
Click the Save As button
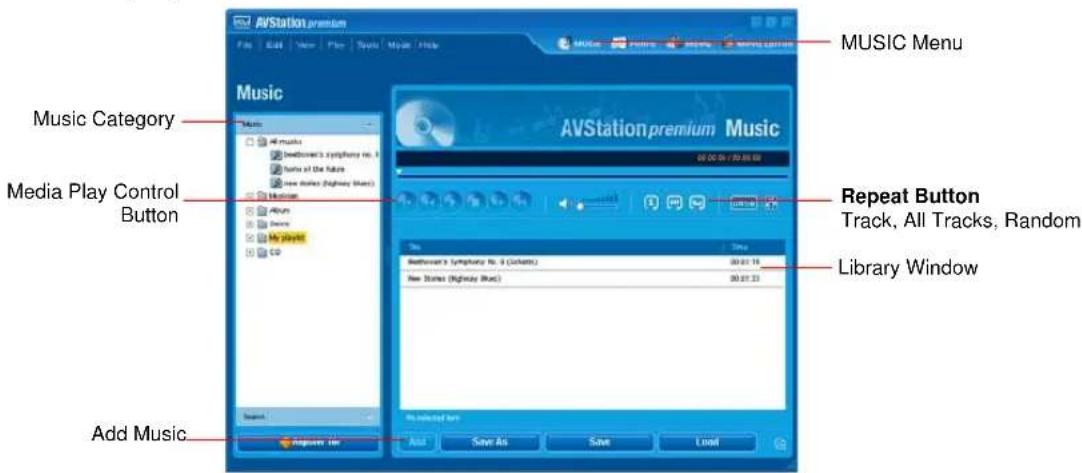tap(489, 442)
